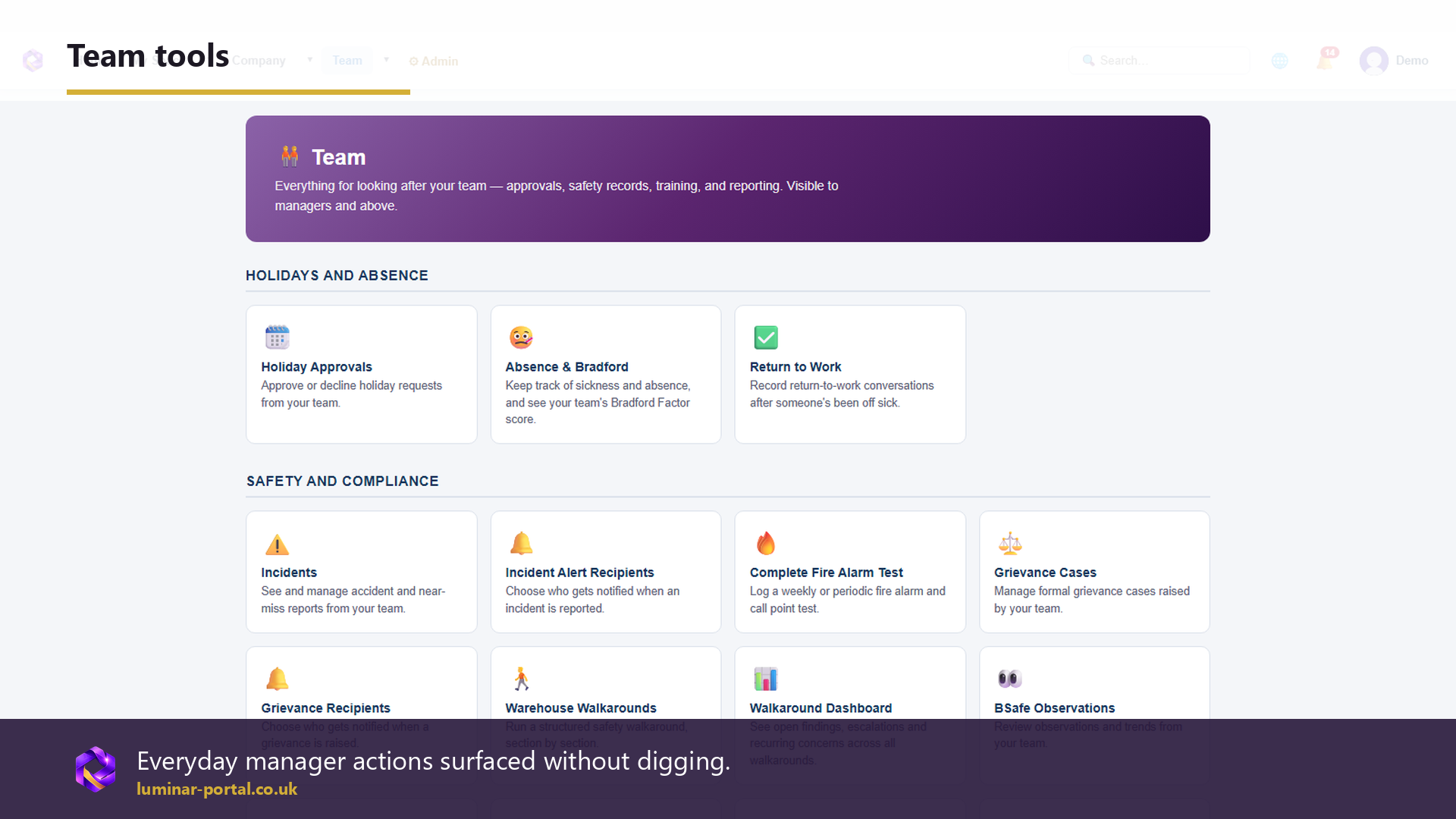Open the Grievance Cases title

click(1045, 573)
